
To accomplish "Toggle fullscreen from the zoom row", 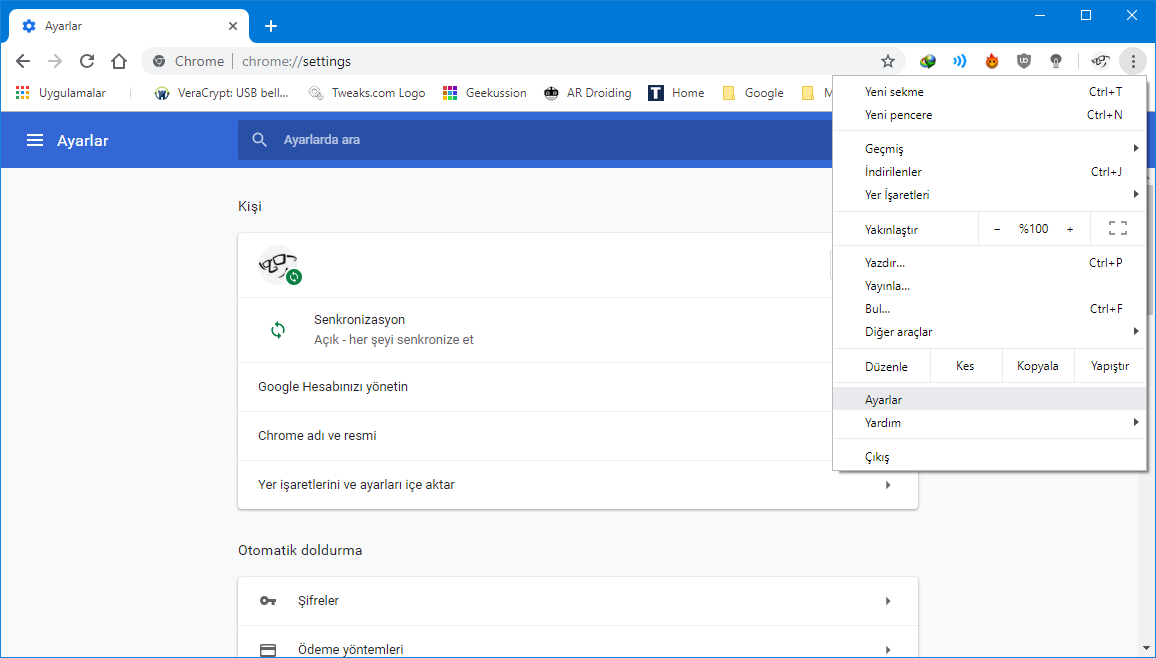I will 1118,228.
